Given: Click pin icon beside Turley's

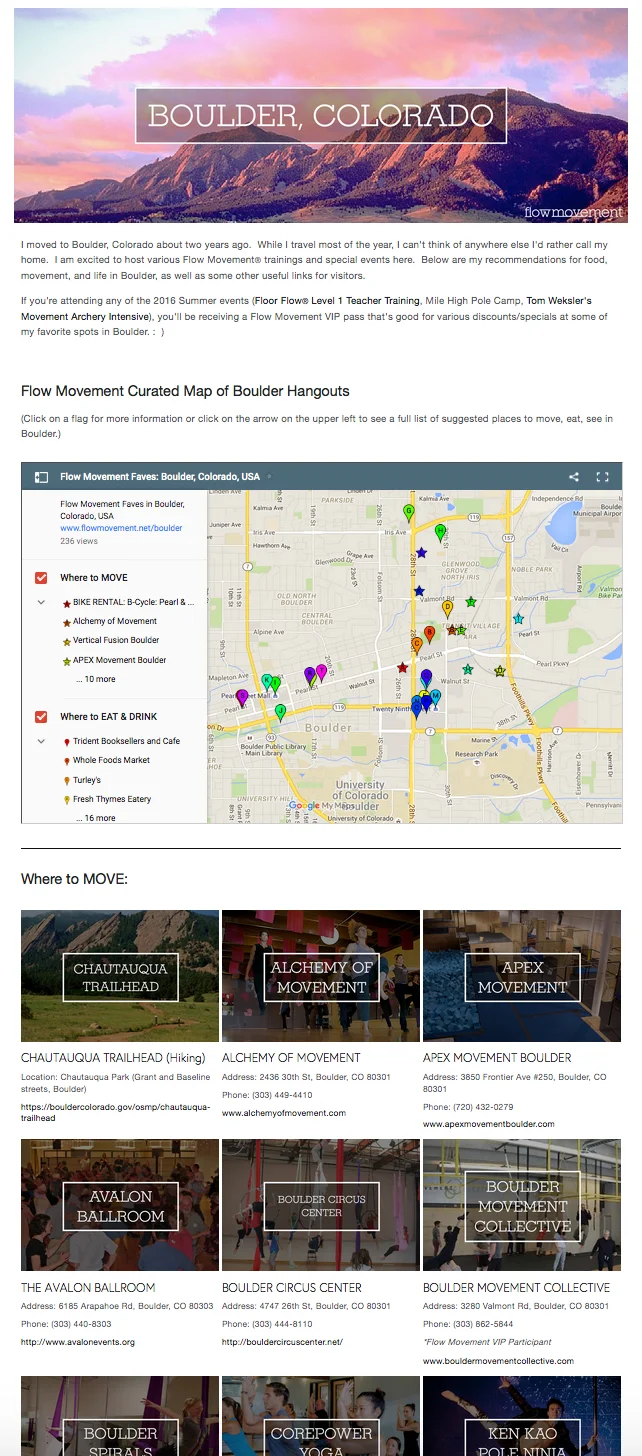Looking at the screenshot, I should click(x=67, y=780).
